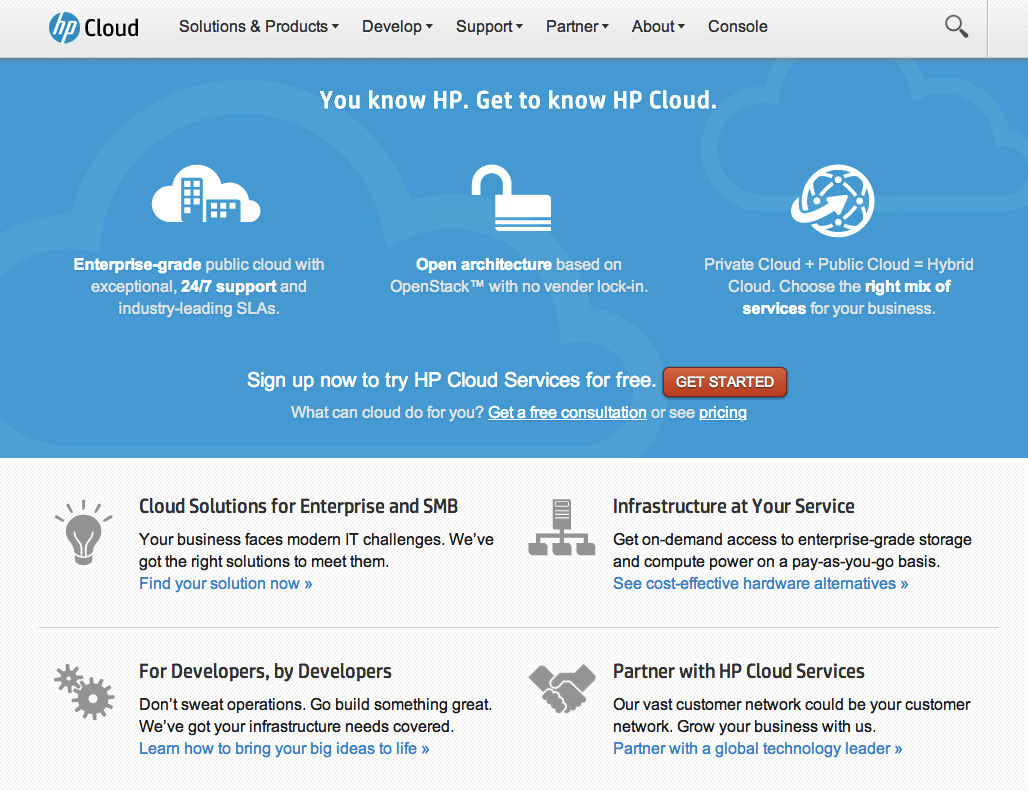Open the Develop dropdown menu
This screenshot has width=1028, height=791.
click(x=397, y=26)
